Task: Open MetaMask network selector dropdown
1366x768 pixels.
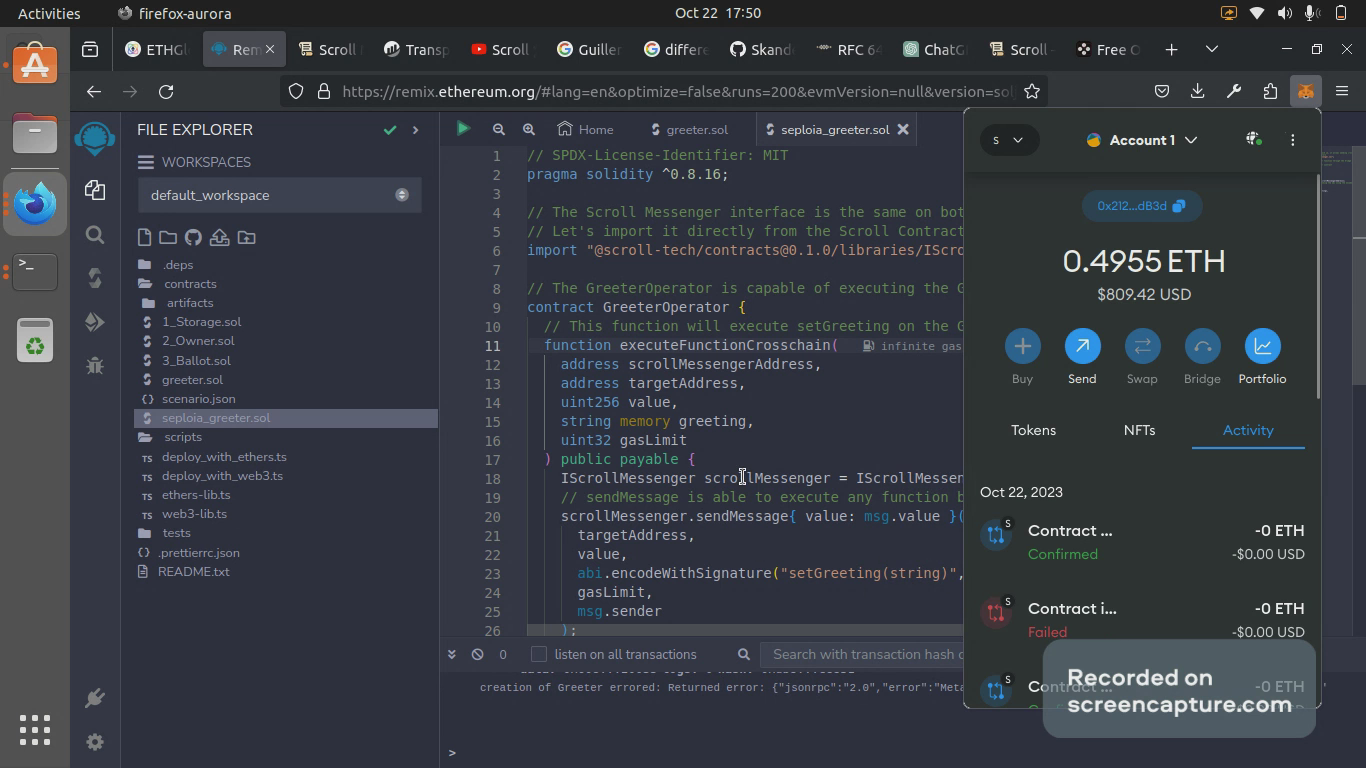Action: click(1008, 140)
